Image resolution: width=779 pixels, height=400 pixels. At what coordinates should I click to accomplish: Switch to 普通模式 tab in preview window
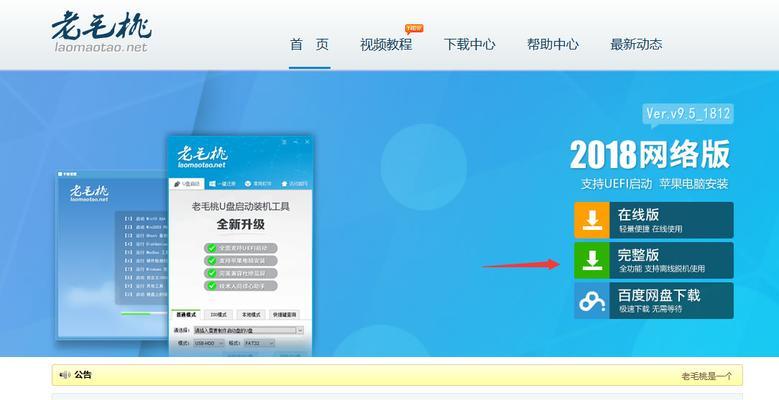pyautogui.click(x=186, y=315)
